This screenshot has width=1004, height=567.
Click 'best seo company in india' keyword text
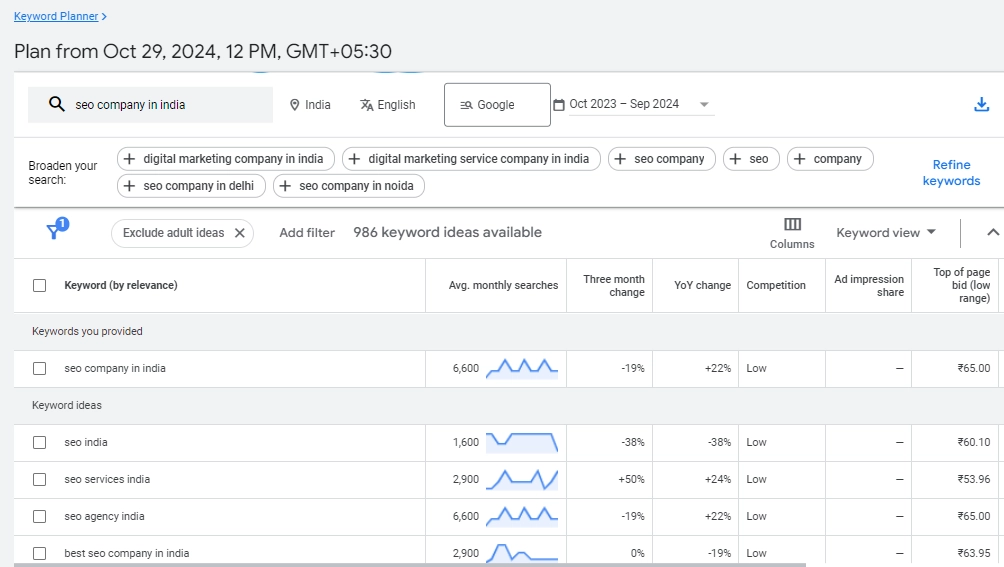(127, 554)
